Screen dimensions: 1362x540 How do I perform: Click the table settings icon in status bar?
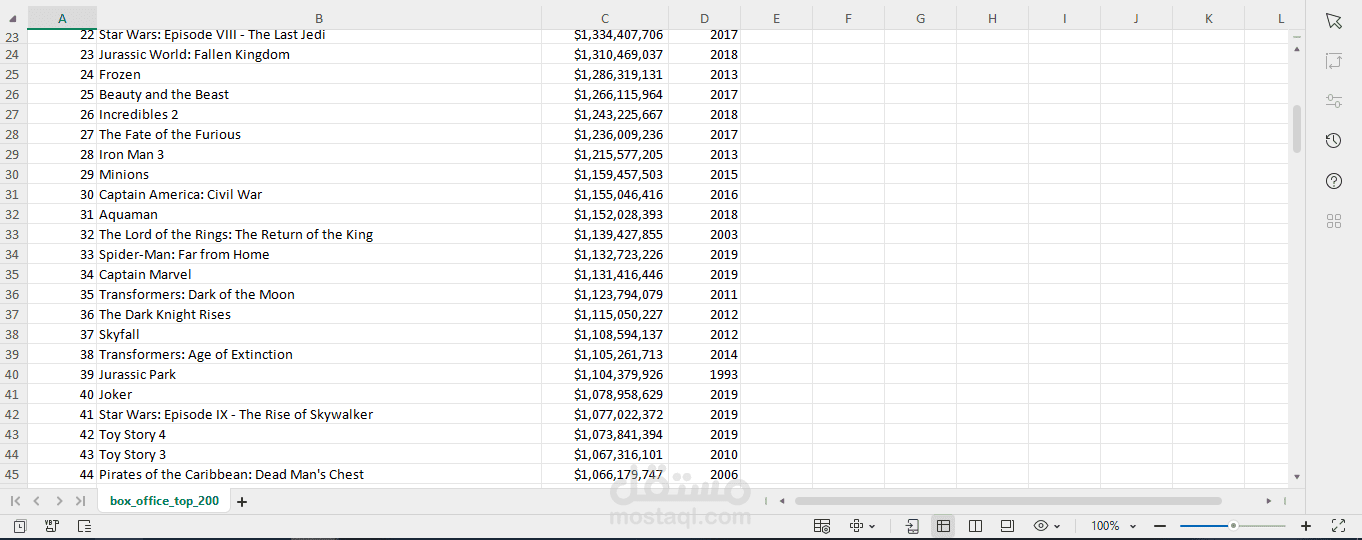[822, 526]
